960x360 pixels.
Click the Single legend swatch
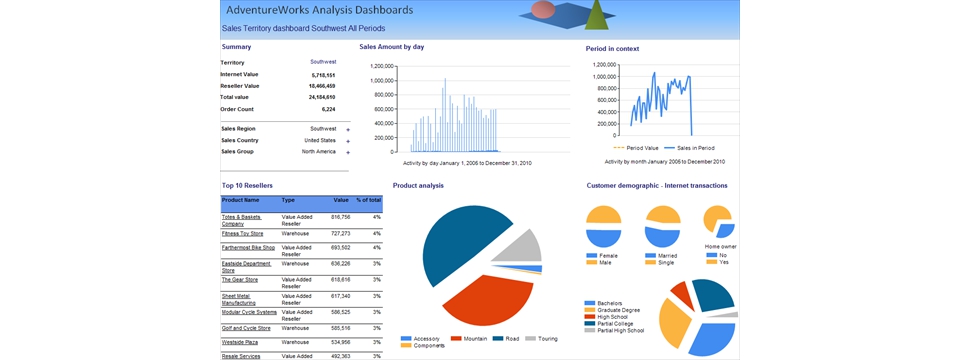tap(650, 263)
